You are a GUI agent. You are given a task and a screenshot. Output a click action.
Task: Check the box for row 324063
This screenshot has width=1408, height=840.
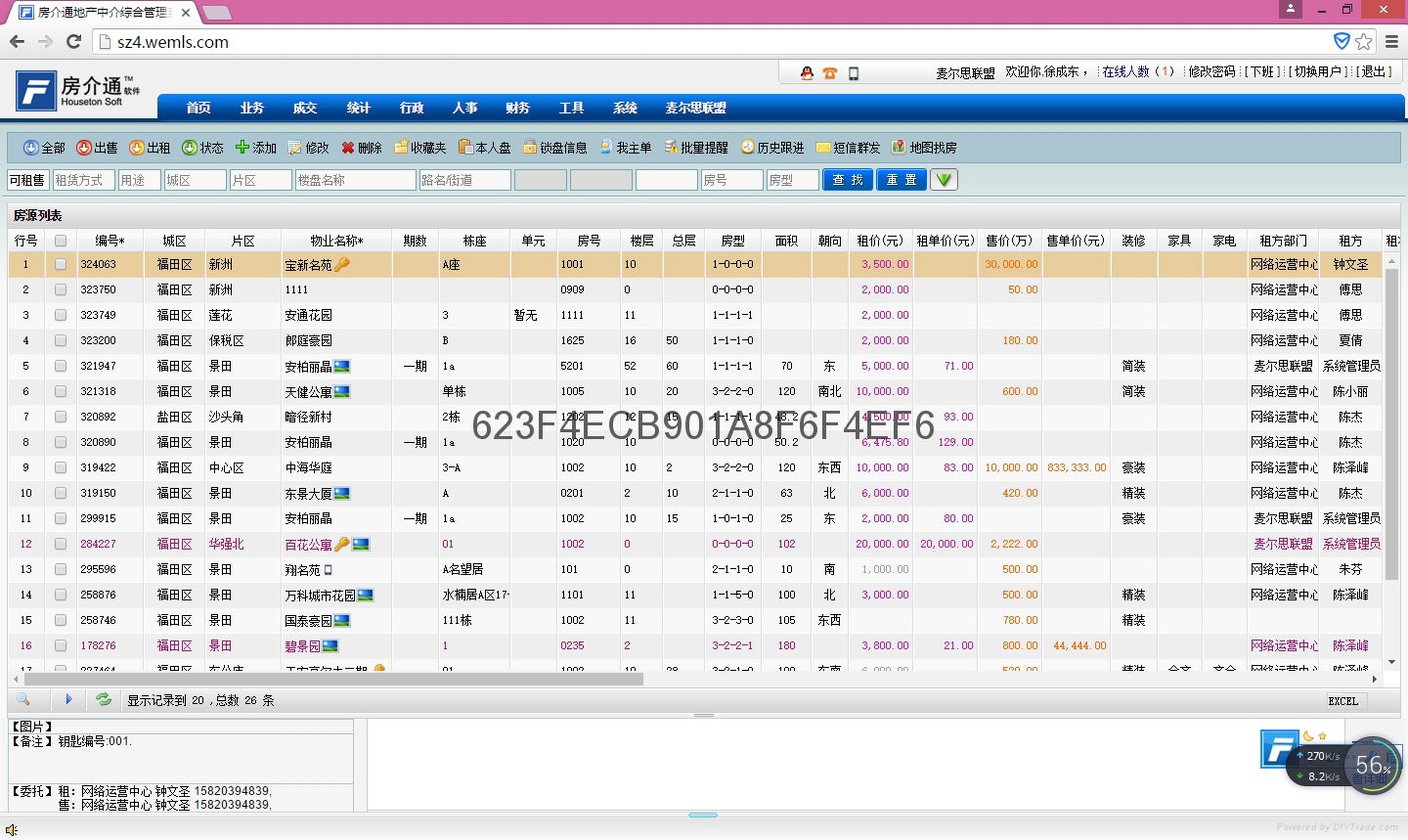[x=61, y=264]
